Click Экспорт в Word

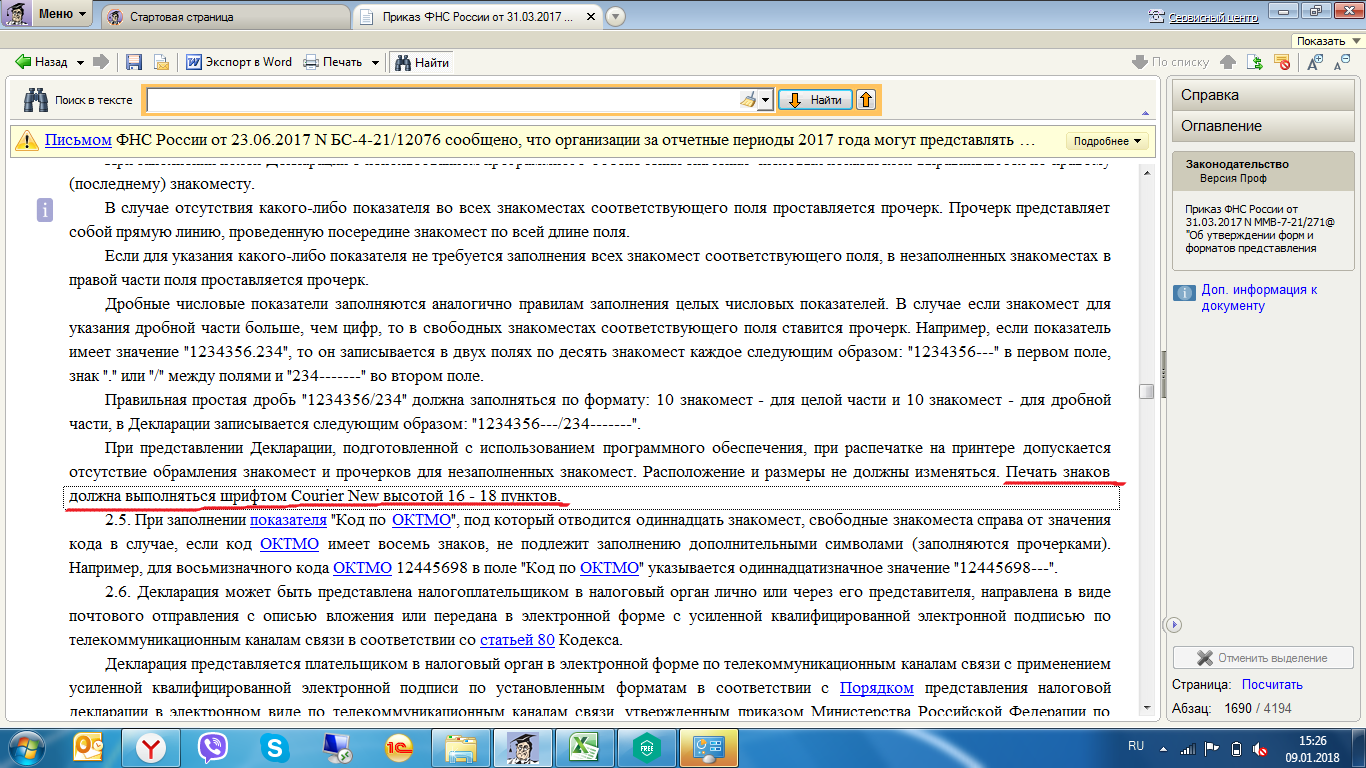(x=239, y=62)
